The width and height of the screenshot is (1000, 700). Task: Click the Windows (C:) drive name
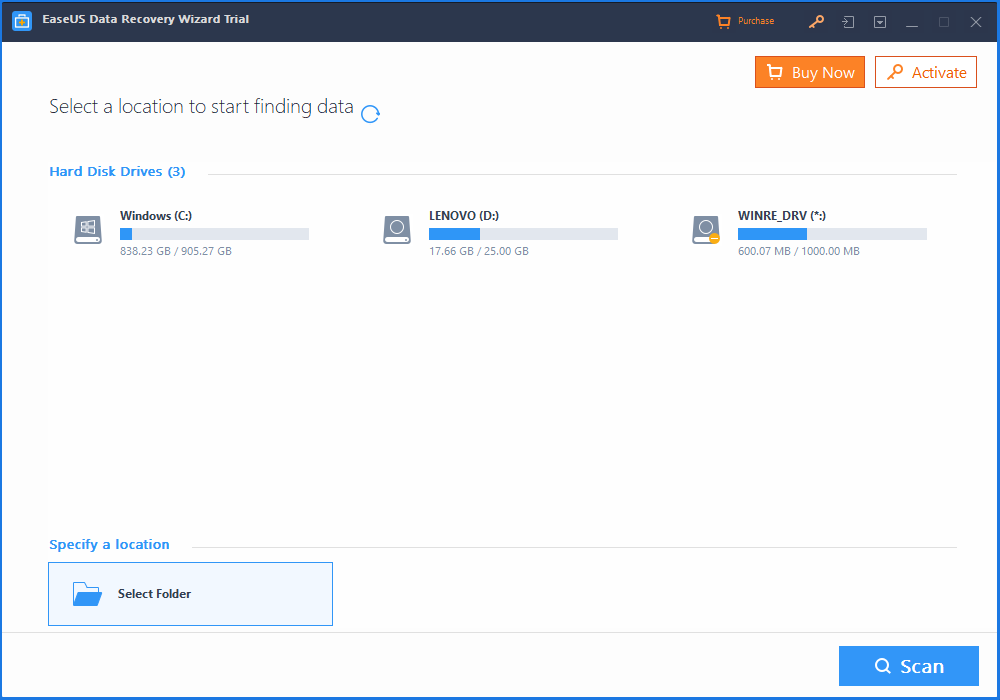click(x=156, y=215)
